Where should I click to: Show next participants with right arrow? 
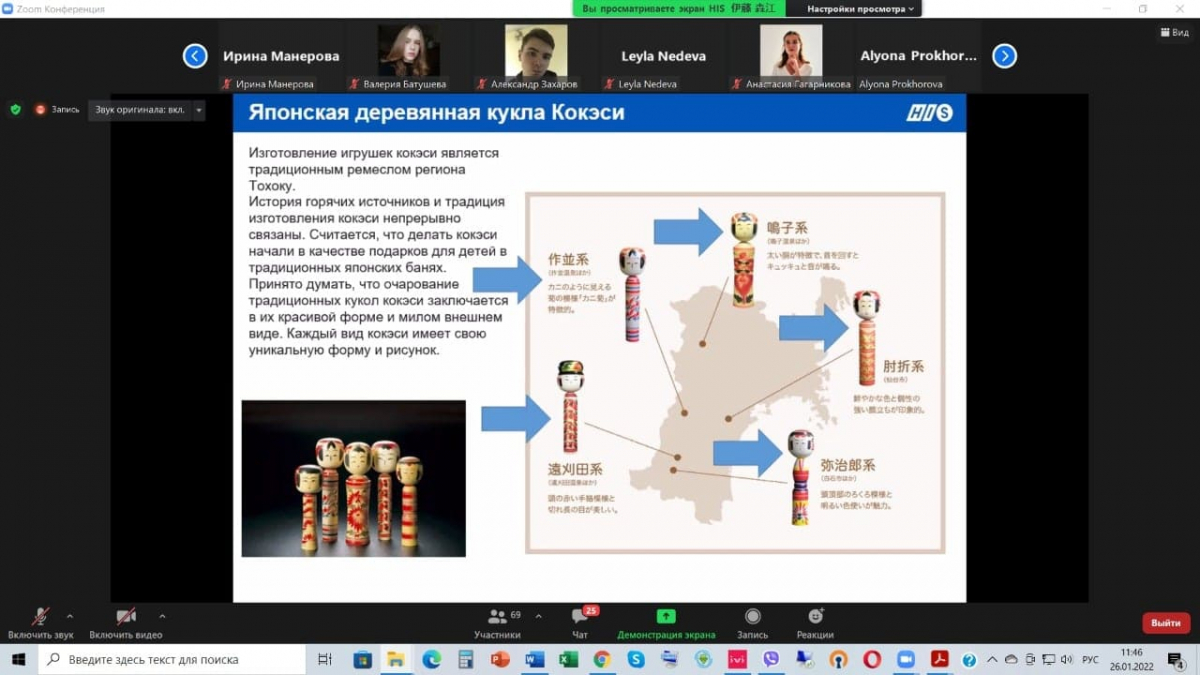coord(1004,56)
